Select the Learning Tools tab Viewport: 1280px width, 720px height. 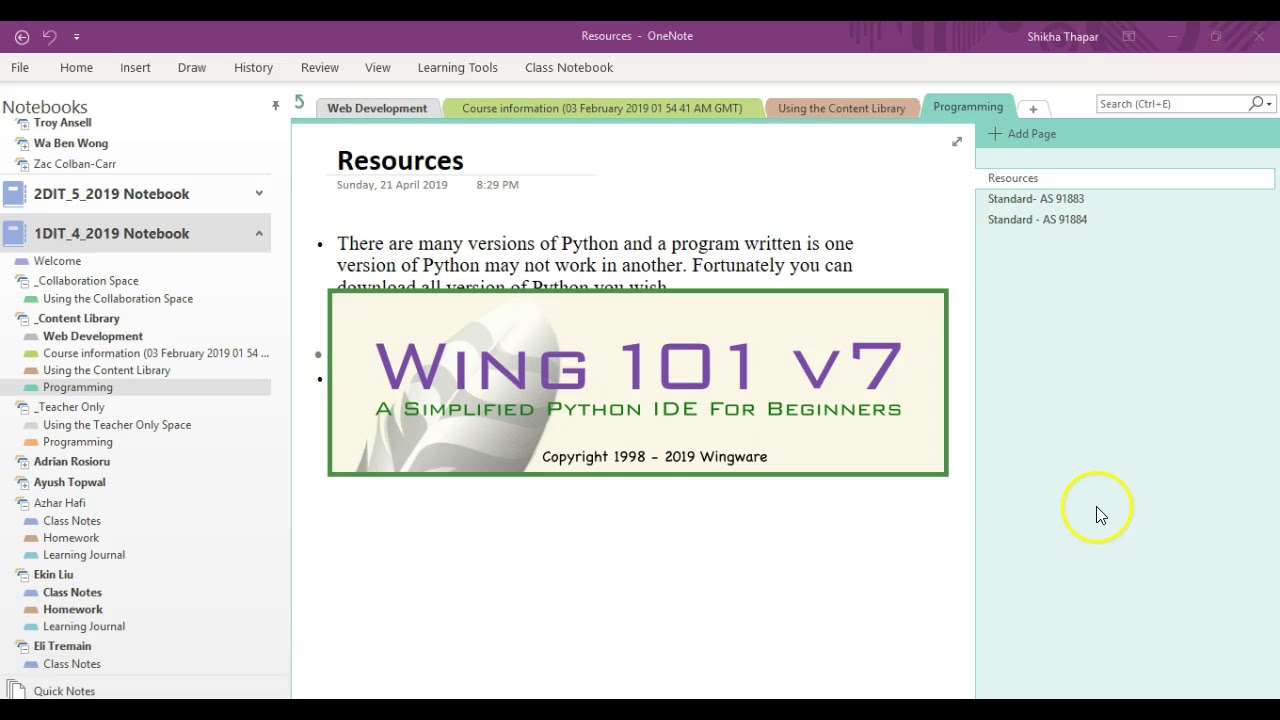457,67
